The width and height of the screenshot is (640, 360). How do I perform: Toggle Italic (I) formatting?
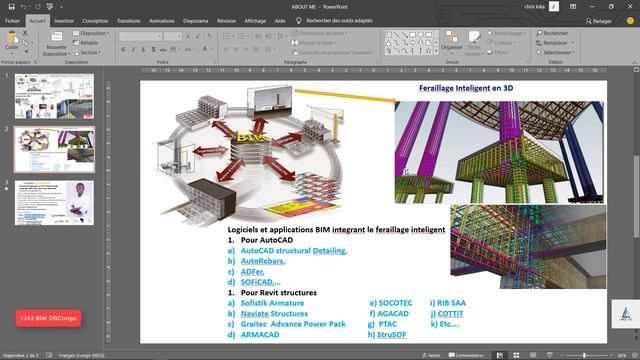133,49
